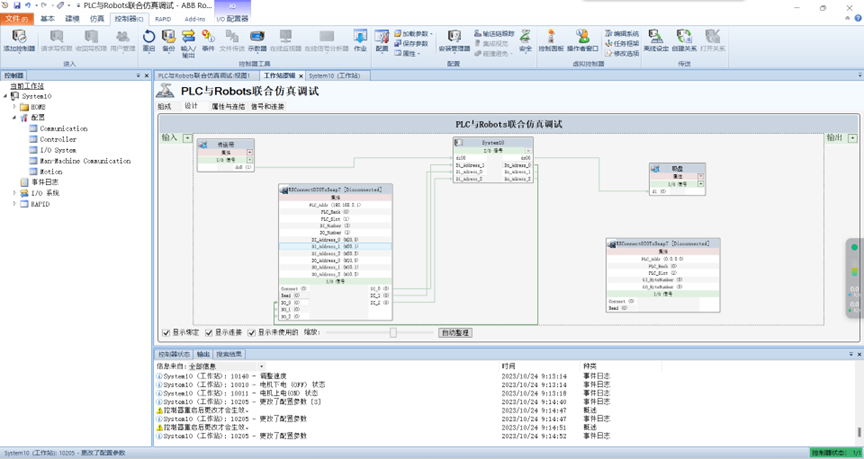Switch to the Add-Ins ribbon tab

pyautogui.click(x=195, y=19)
